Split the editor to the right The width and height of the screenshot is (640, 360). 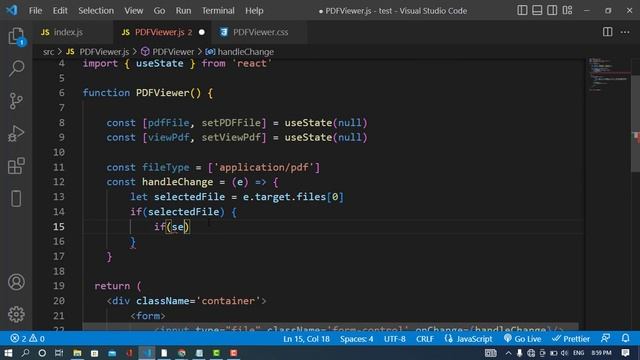[x=607, y=32]
